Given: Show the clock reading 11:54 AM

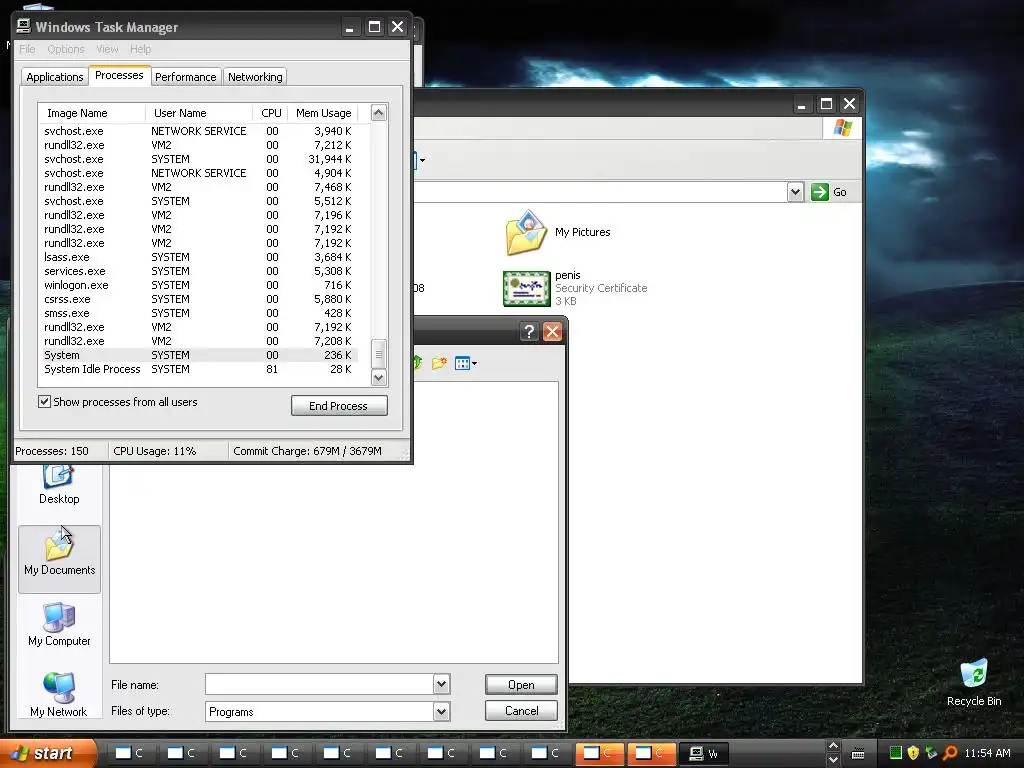Looking at the screenshot, I should click(987, 753).
